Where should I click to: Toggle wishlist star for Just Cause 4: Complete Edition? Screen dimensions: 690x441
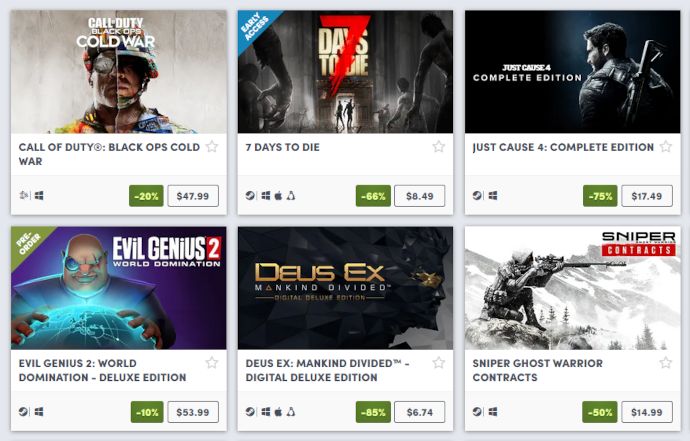point(665,147)
